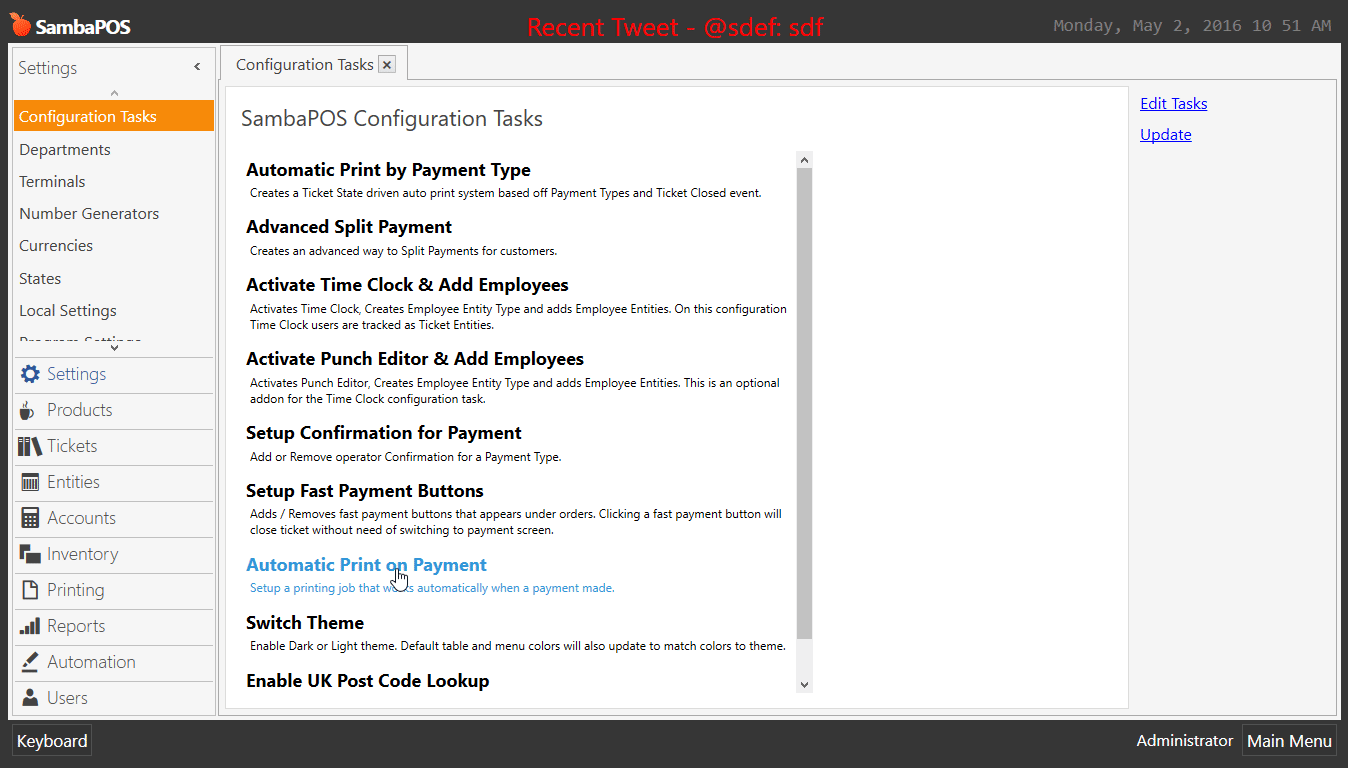Click the date and time display
The width and height of the screenshot is (1348, 768).
tap(1192, 26)
